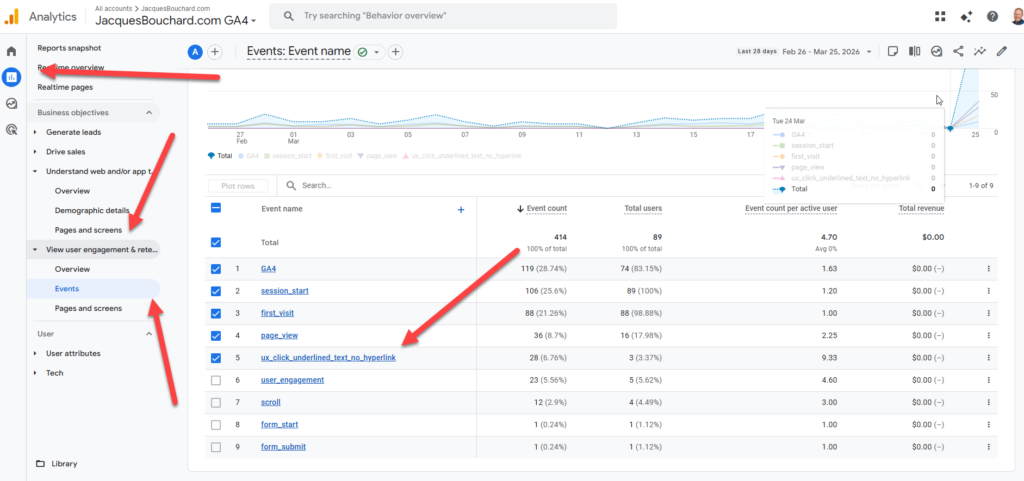Open the Advertising icon in left rail
The height and width of the screenshot is (481, 1024).
point(12,129)
